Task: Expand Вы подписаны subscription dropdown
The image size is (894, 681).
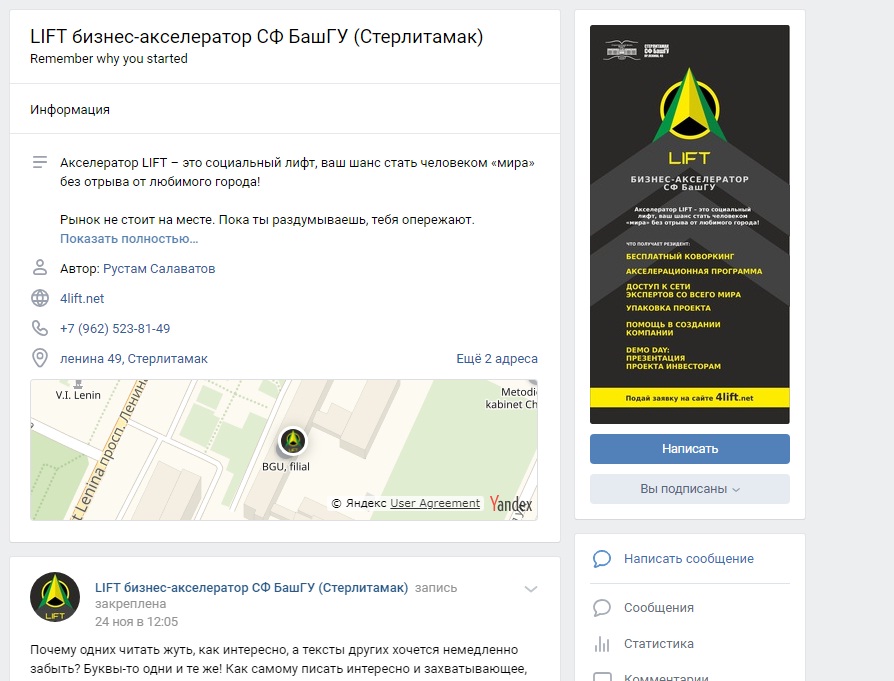Action: click(x=689, y=489)
